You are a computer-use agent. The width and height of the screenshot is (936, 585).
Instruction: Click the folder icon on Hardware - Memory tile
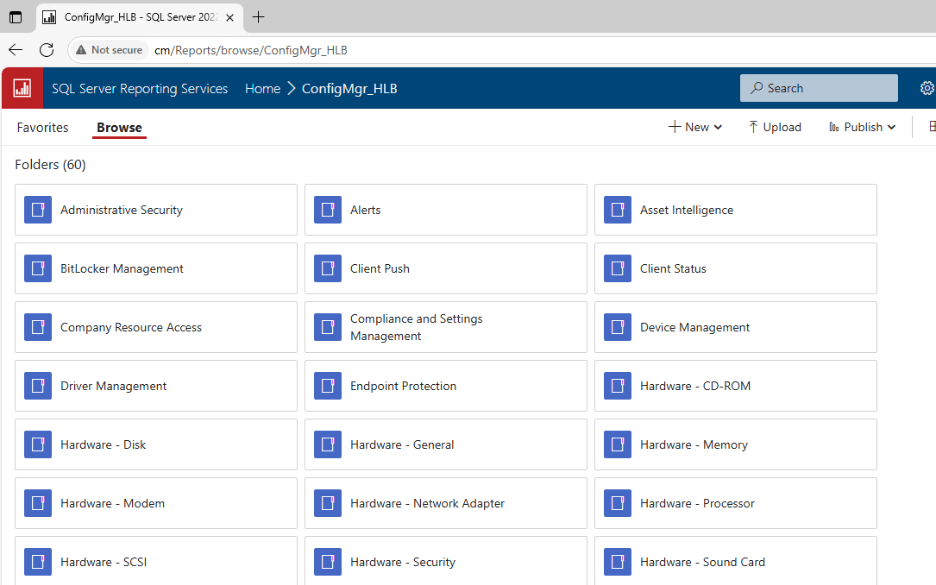point(617,444)
